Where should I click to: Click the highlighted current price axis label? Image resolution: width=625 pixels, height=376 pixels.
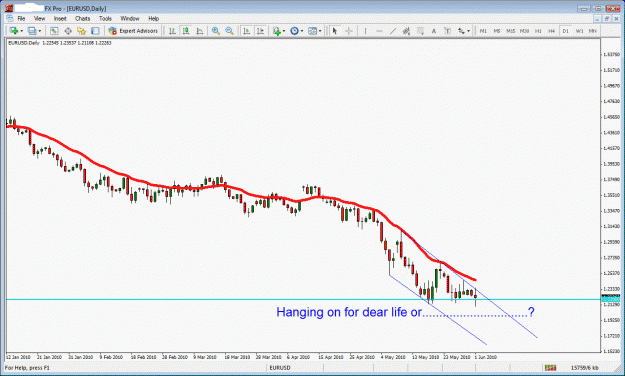611,299
